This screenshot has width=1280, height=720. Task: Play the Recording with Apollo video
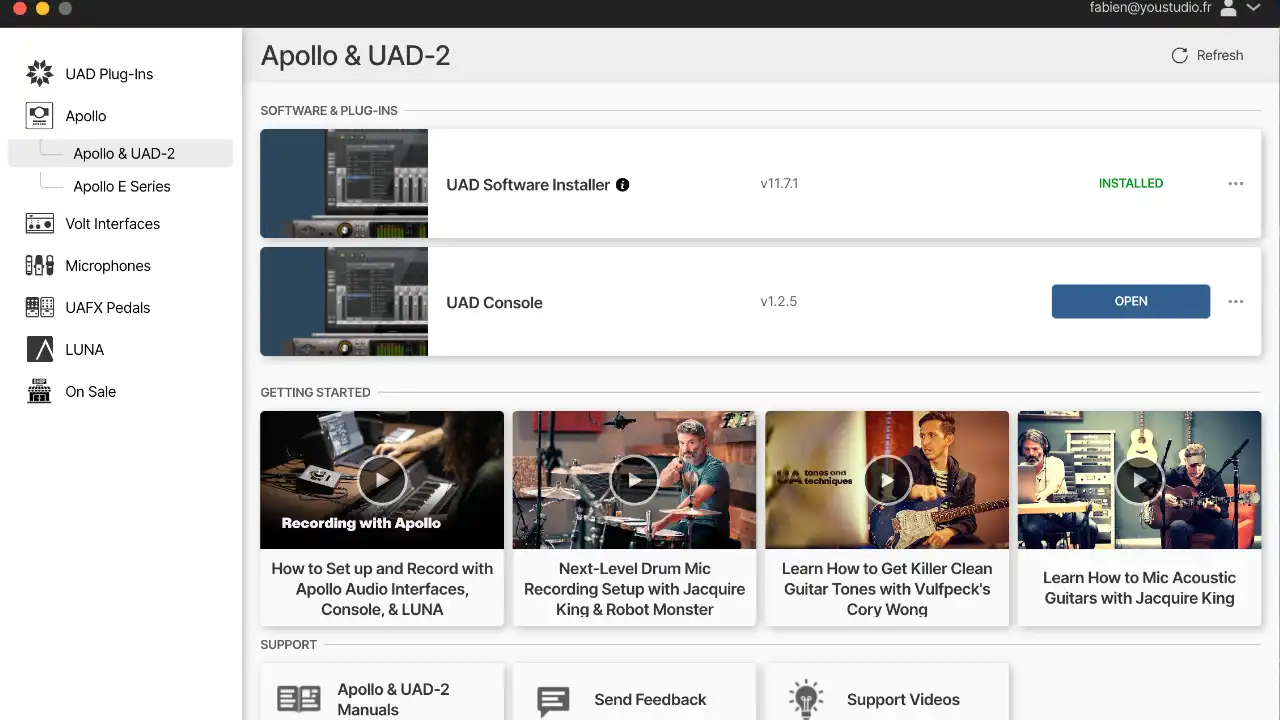tap(382, 480)
